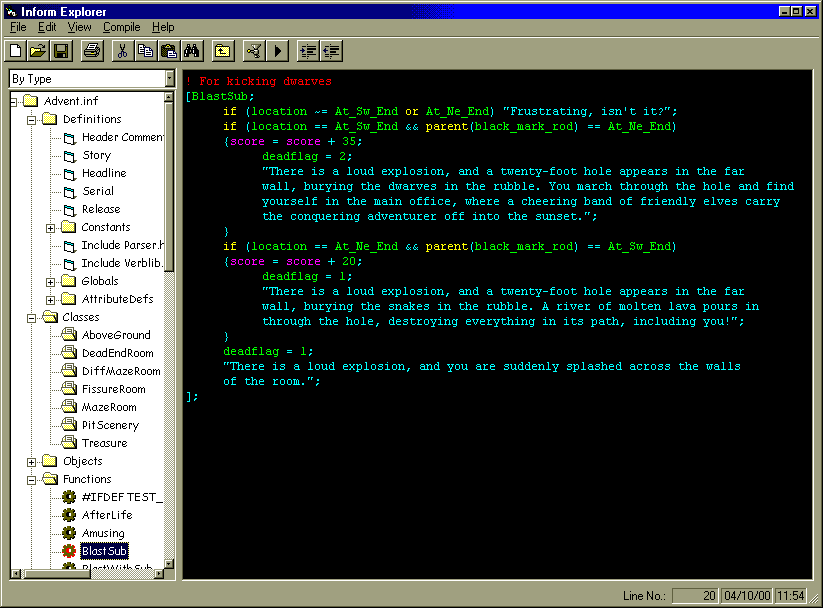The width and height of the screenshot is (823, 608).
Task: Click the Treasure class icon
Action: pos(69,442)
